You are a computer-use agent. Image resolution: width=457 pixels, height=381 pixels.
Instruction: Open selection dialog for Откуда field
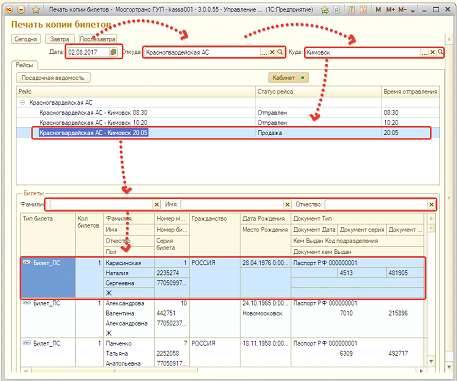point(264,52)
